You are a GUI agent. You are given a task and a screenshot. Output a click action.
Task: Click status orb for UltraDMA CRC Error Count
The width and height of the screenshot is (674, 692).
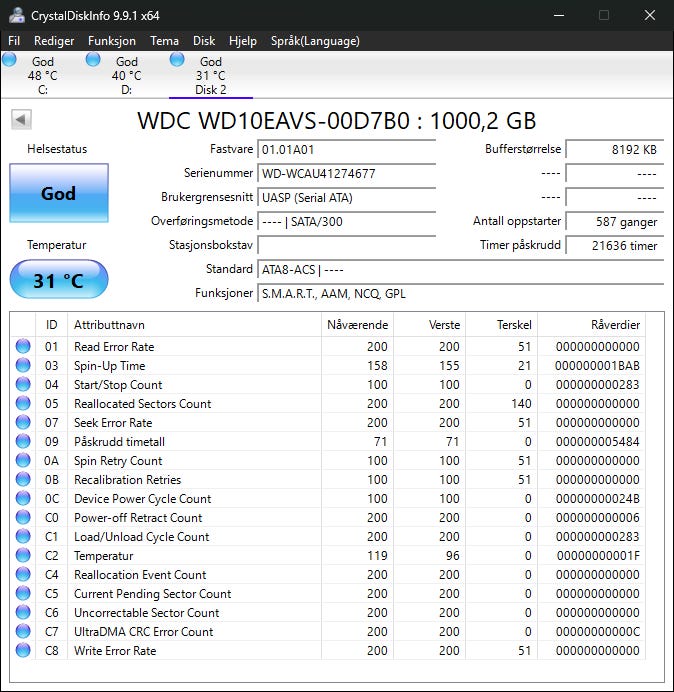point(23,631)
